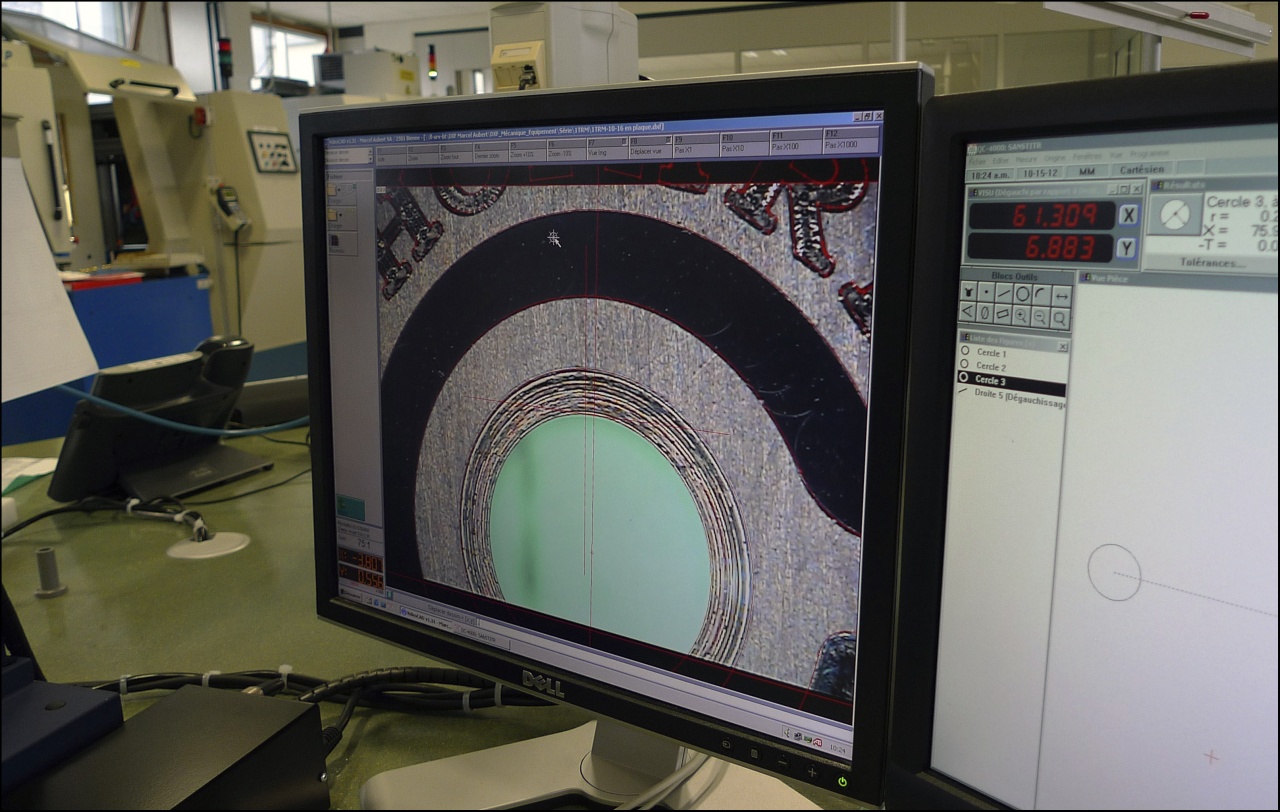Select the circle measurement tool in Blocs Outils
Screen dimensions: 1280x812
pos(1022,294)
